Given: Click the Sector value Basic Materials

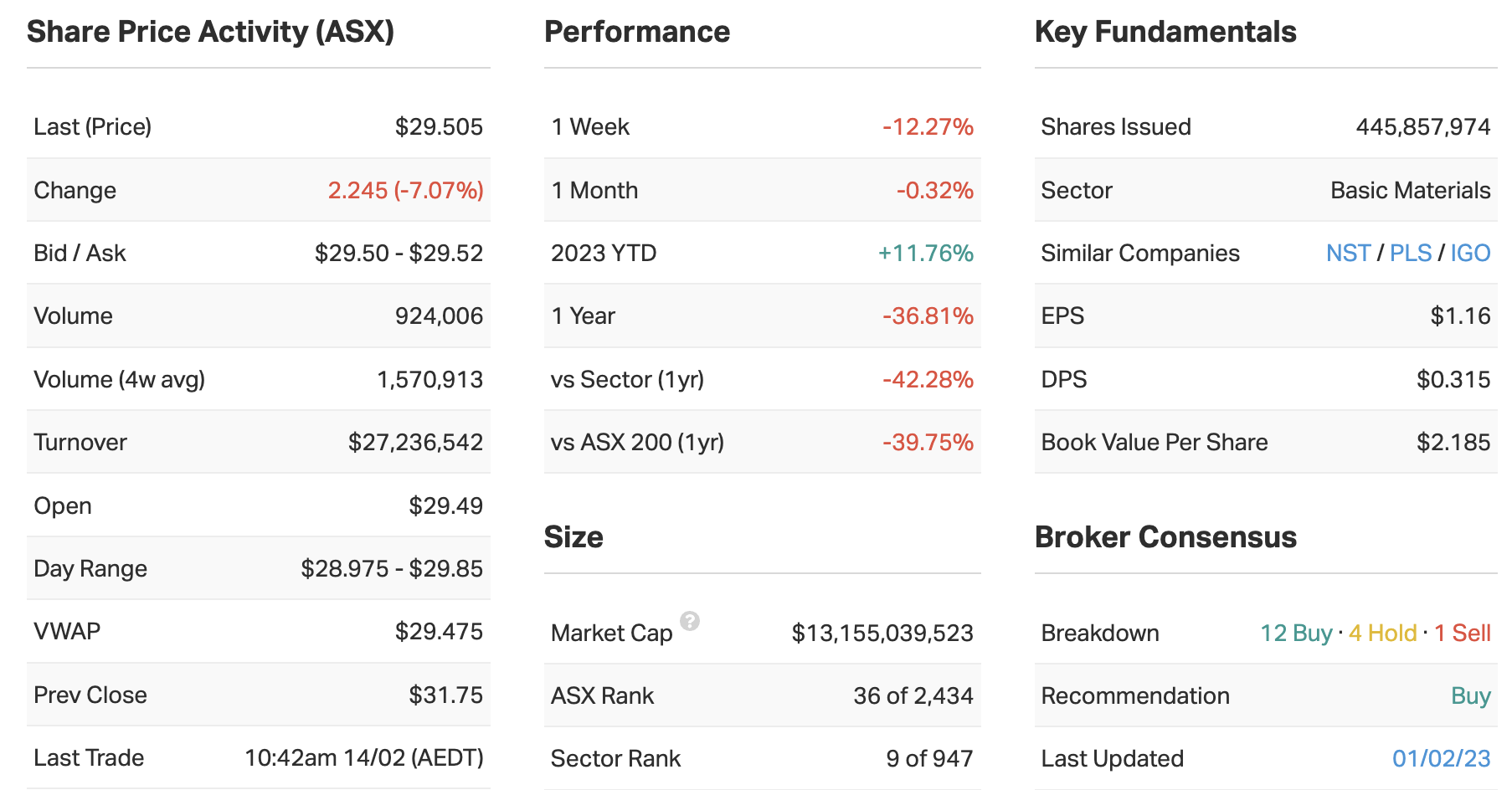Looking at the screenshot, I should pyautogui.click(x=1410, y=190).
